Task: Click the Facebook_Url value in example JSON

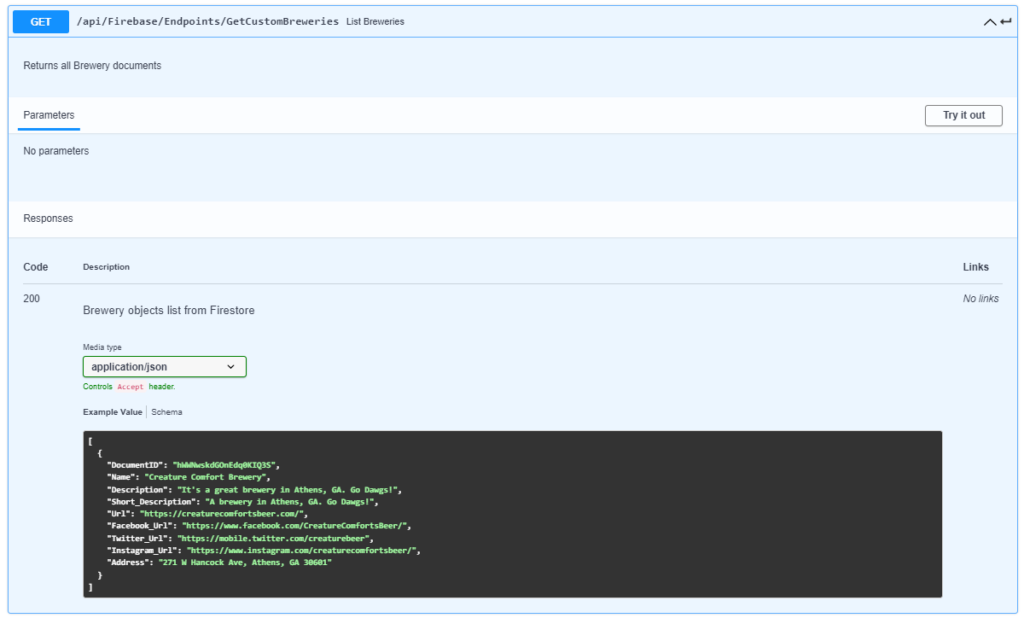Action: [x=297, y=525]
